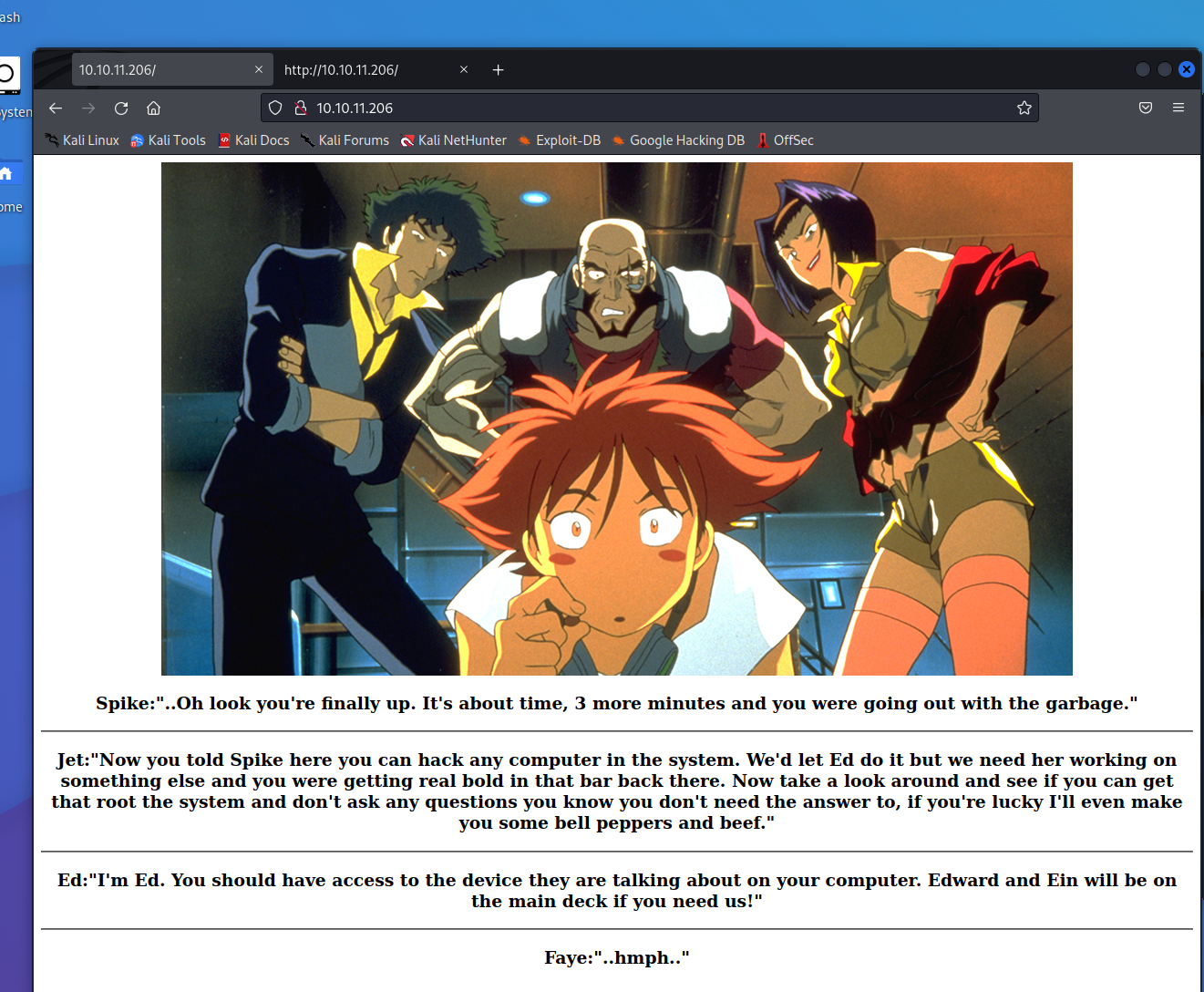Open the Firefox application menu
Image resolution: width=1204 pixels, height=992 pixels.
click(1178, 108)
